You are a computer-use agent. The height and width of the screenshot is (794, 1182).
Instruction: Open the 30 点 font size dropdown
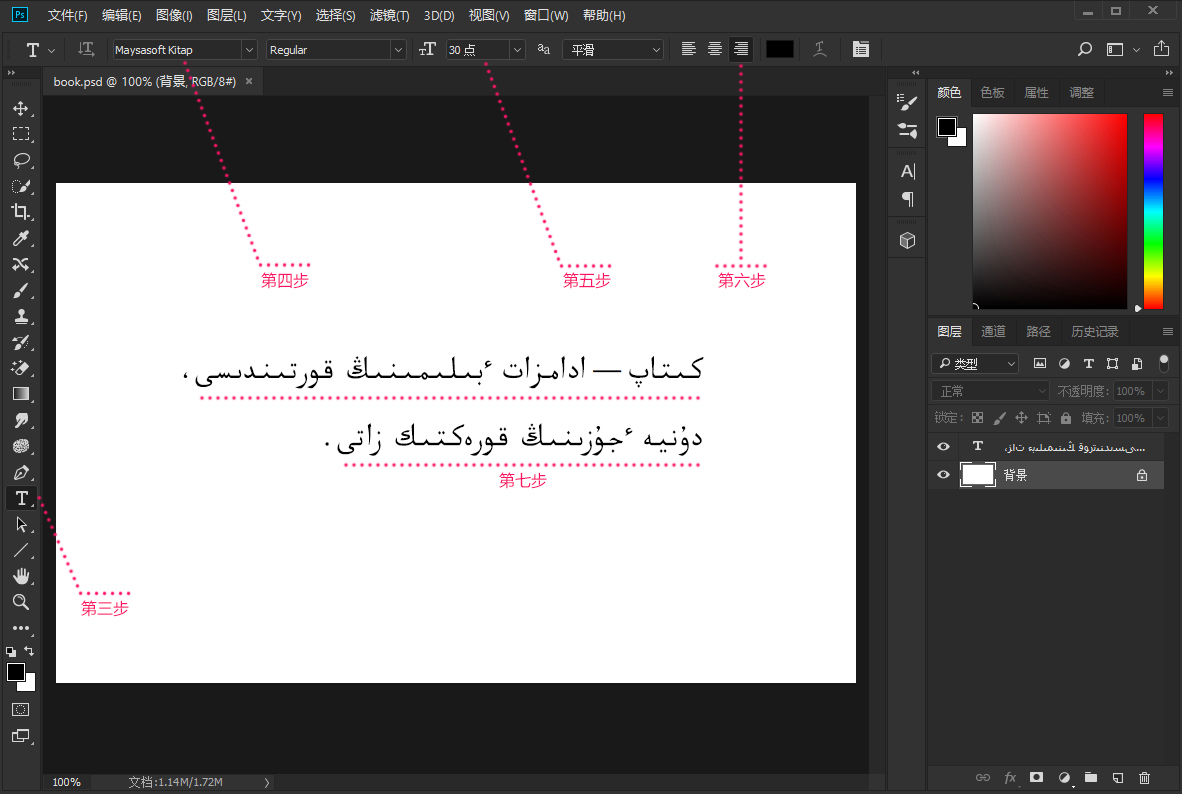[517, 50]
